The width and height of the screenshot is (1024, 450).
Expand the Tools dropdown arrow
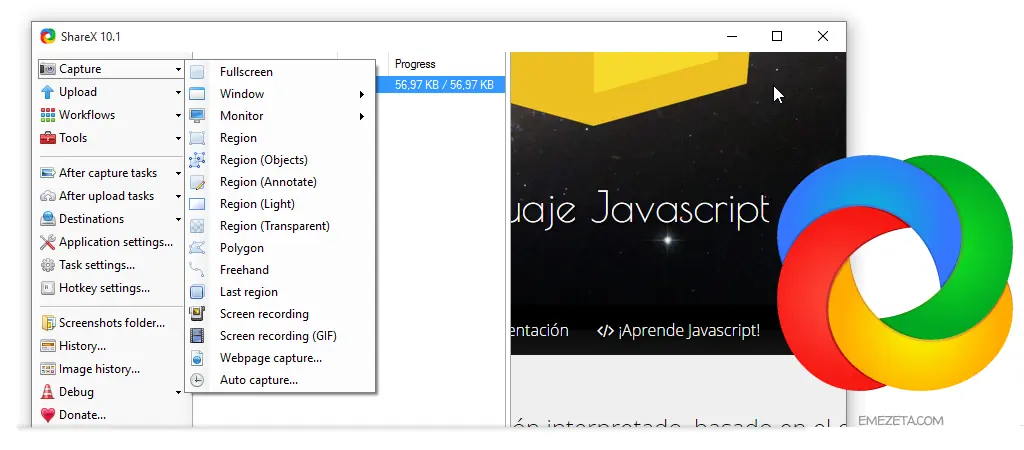(178, 138)
